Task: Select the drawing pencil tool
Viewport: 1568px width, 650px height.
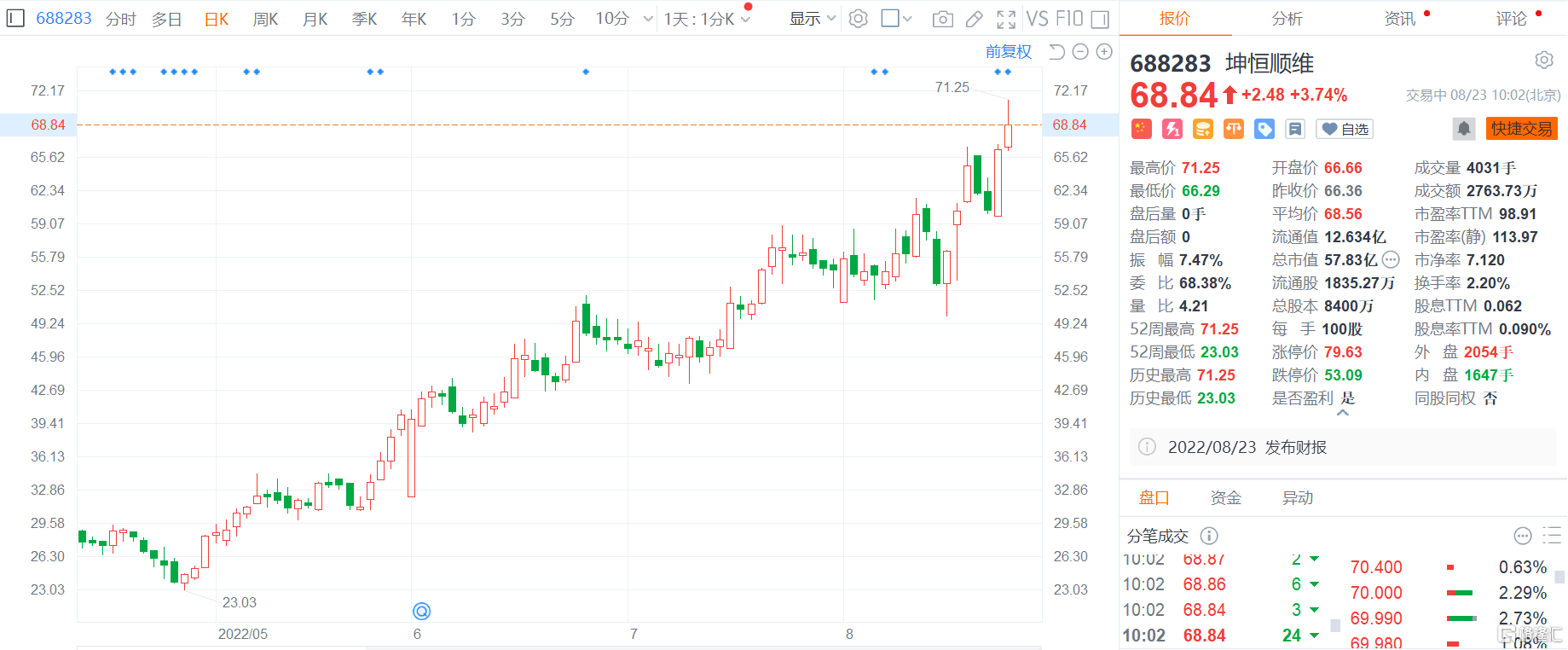Action: coord(974,19)
